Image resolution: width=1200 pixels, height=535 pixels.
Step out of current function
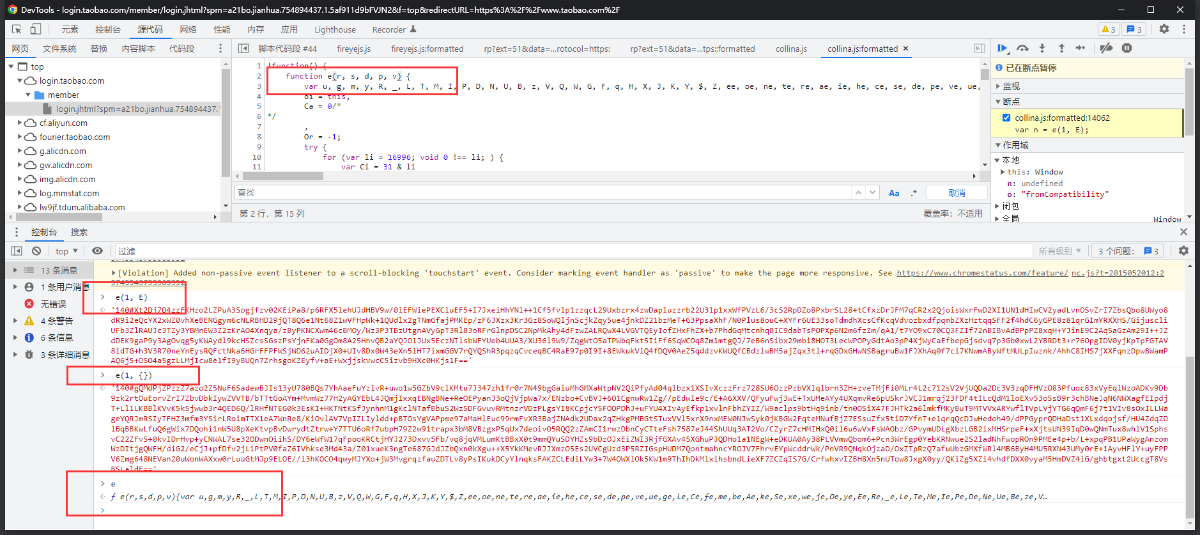coord(1061,48)
